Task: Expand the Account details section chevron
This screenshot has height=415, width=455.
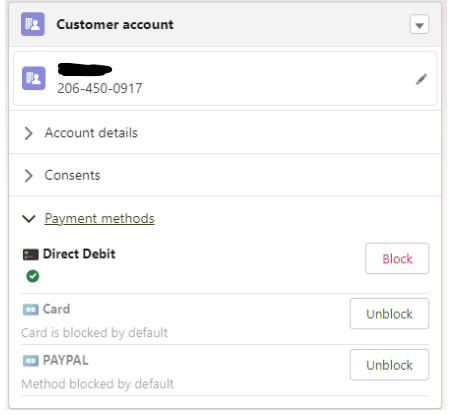Action: click(29, 133)
